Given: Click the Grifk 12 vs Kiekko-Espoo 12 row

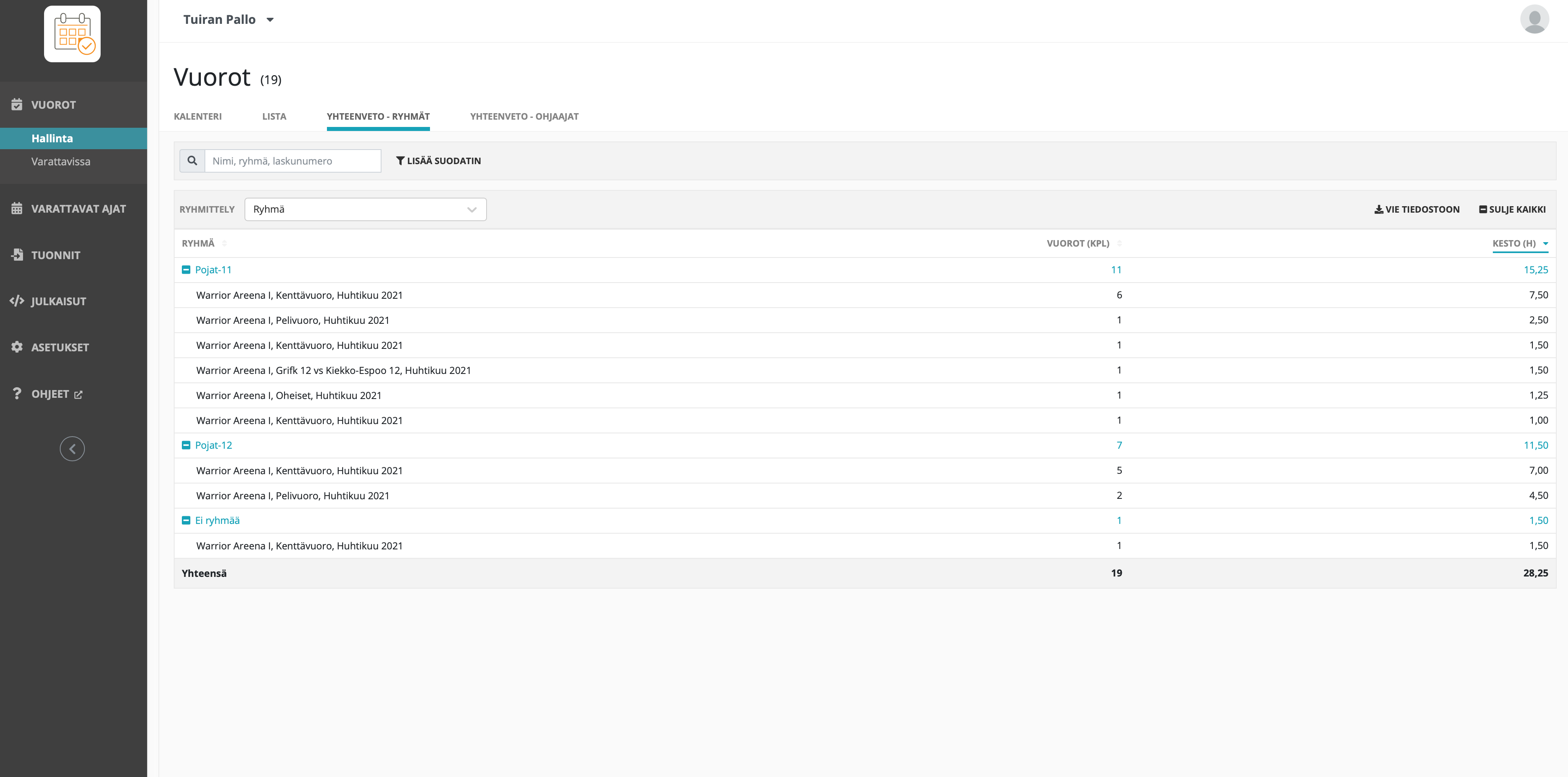Looking at the screenshot, I should pyautogui.click(x=865, y=370).
